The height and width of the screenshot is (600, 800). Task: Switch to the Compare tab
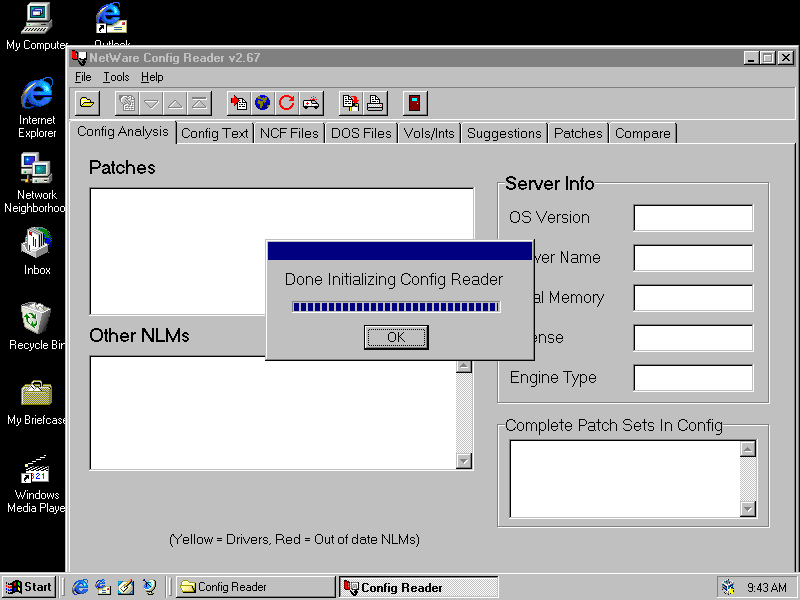click(x=643, y=133)
